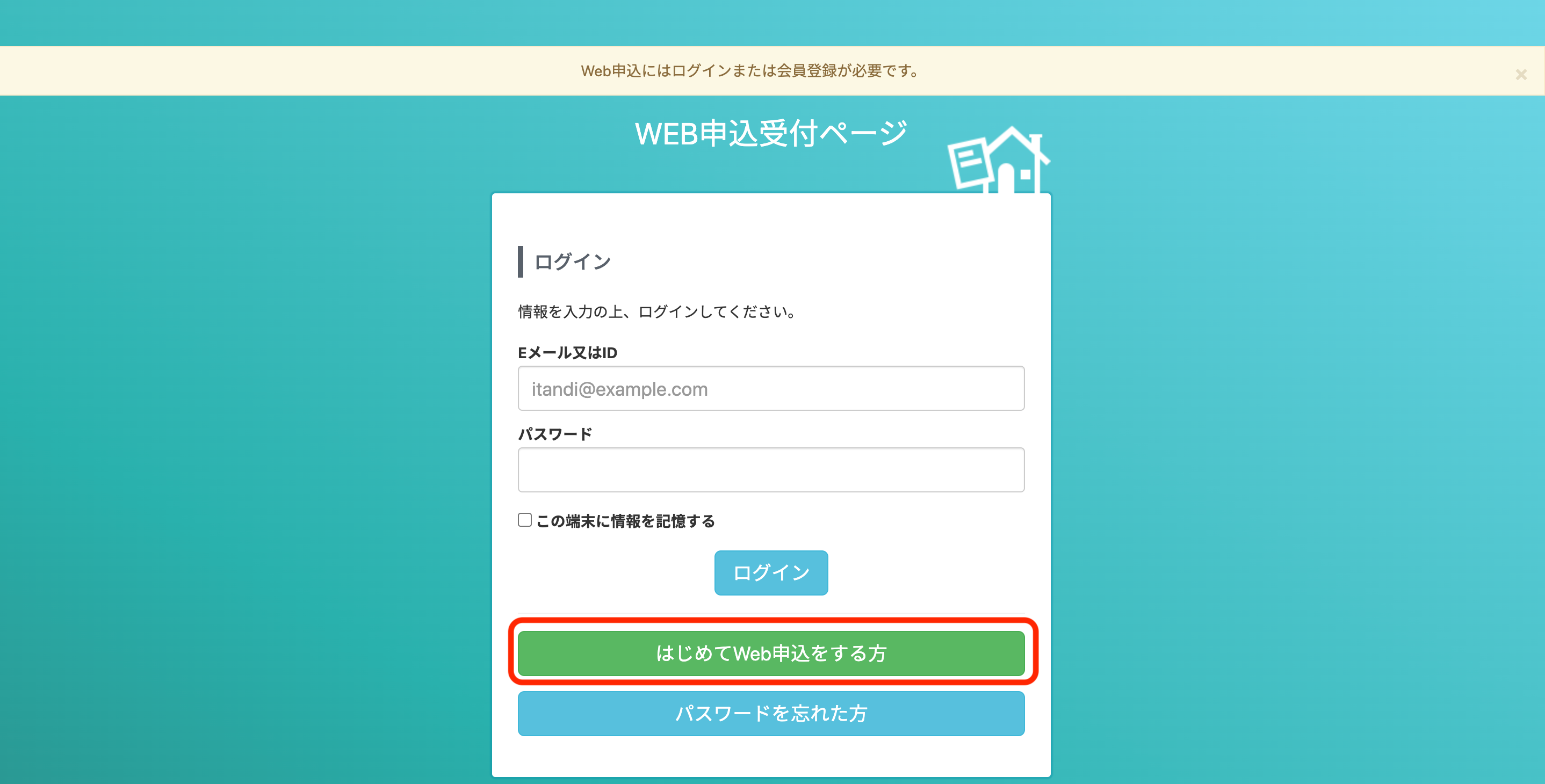Image resolution: width=1545 pixels, height=784 pixels.
Task: Tick the remember-this-device checkbox
Action: tap(525, 520)
